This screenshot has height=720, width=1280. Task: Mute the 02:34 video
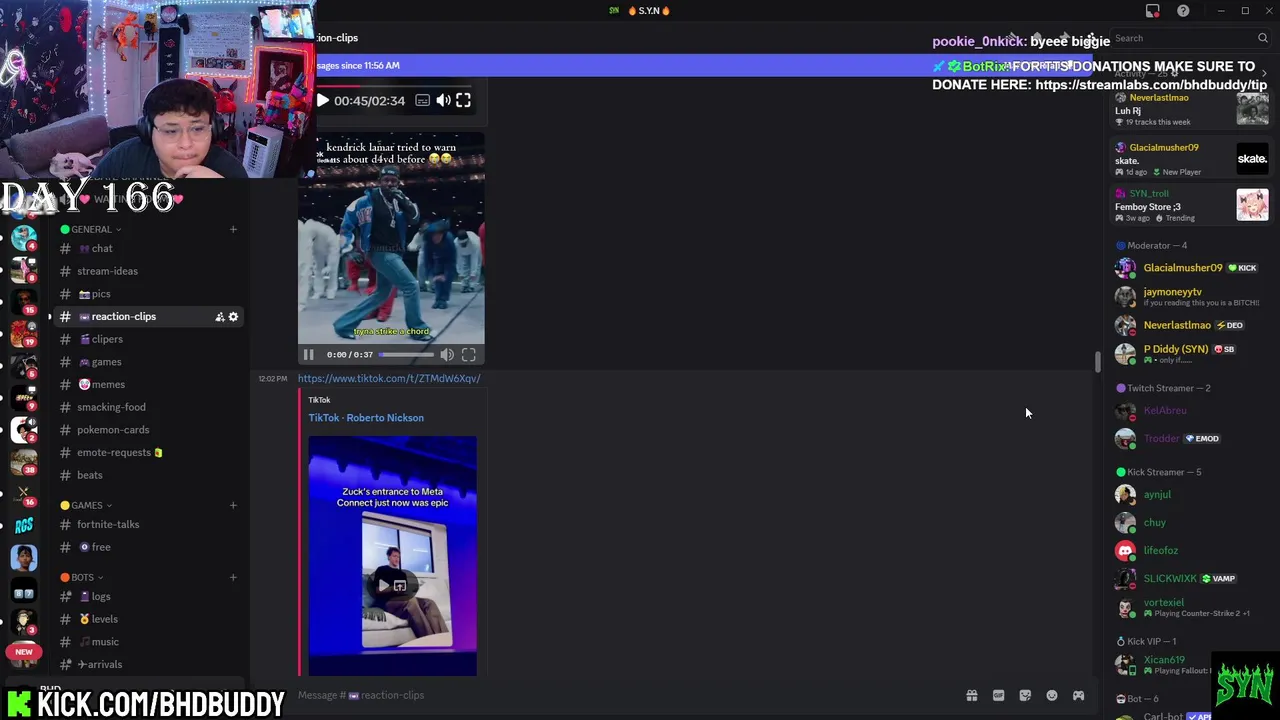coord(443,100)
